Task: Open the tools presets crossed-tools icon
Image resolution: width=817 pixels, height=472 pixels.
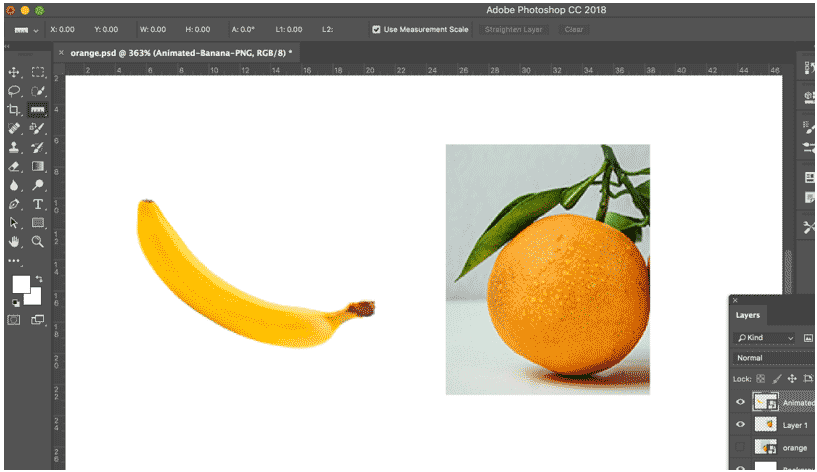Action: pyautogui.click(x=809, y=227)
